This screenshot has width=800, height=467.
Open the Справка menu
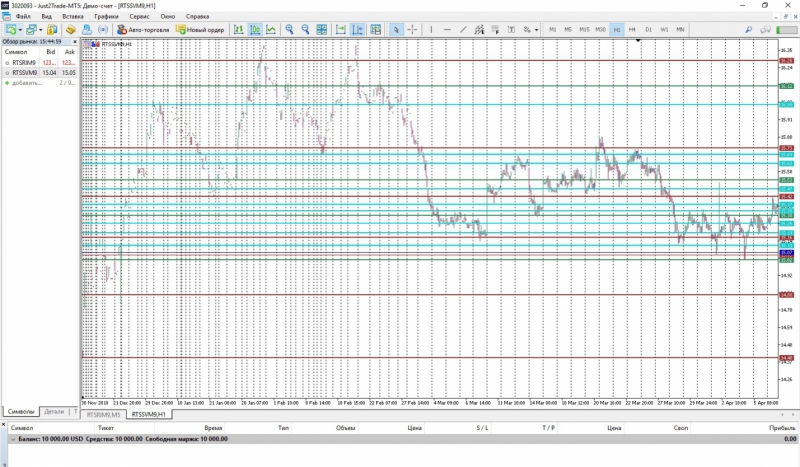point(197,16)
